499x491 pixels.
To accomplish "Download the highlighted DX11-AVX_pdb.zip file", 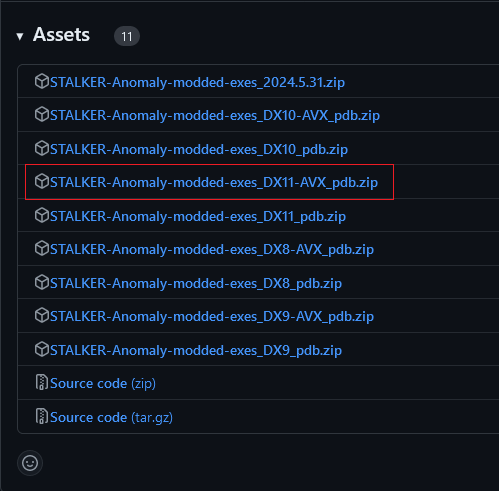I will (x=214, y=183).
